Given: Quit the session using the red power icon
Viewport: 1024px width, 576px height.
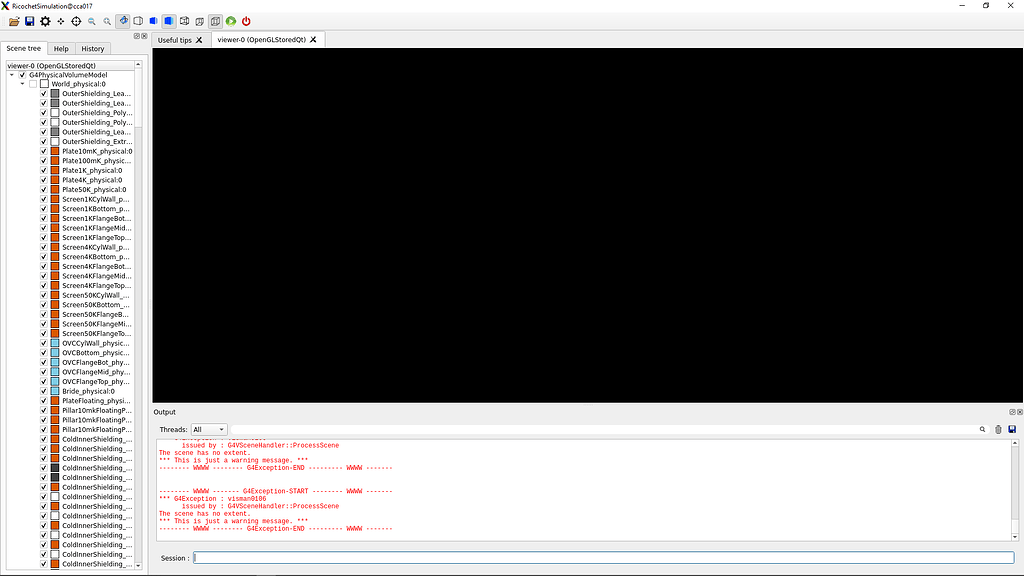Looking at the screenshot, I should (245, 21).
